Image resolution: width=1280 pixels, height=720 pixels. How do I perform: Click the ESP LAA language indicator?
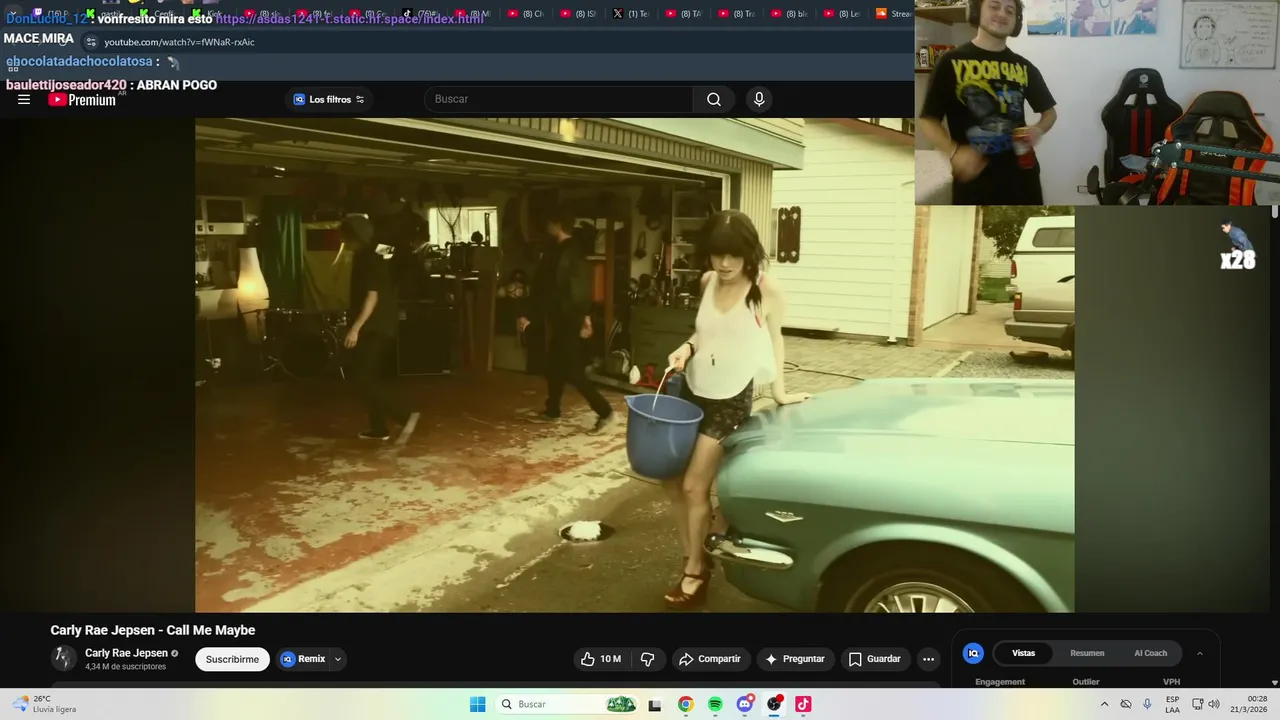point(1172,704)
